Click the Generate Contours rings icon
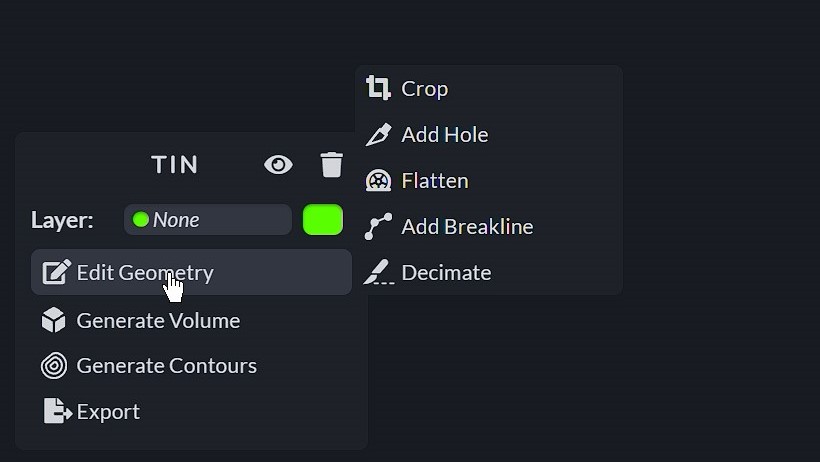The image size is (820, 462). (x=54, y=366)
